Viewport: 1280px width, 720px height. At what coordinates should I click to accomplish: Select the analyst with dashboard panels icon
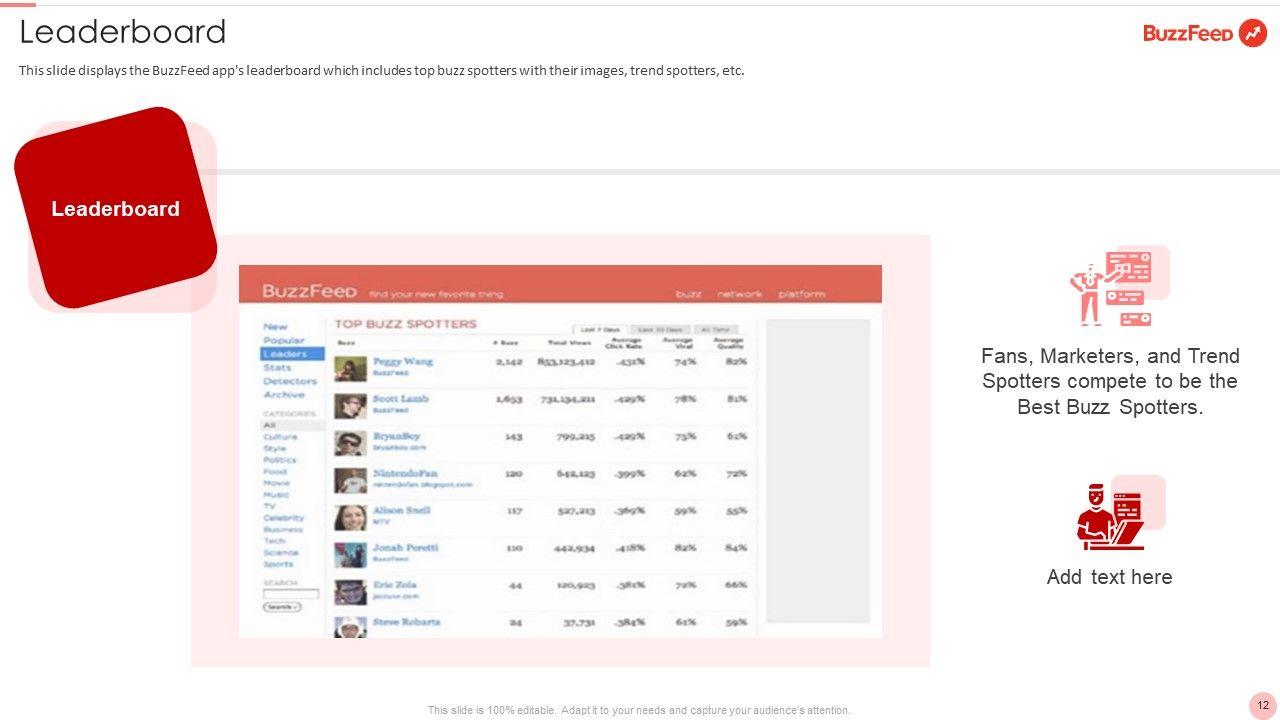(x=1111, y=288)
